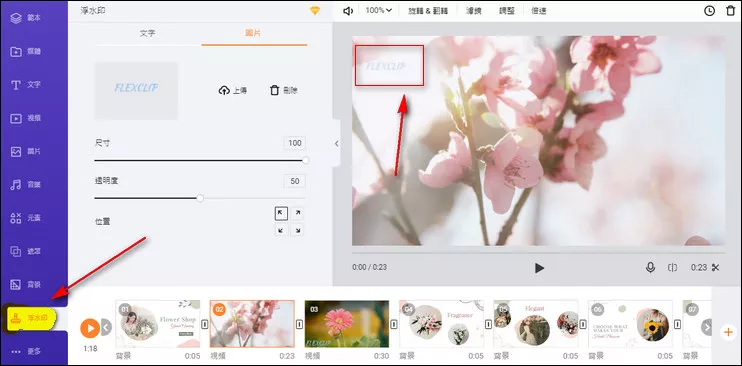Click the opacity (透明度) slider handle
This screenshot has height=366, width=742.
(200, 198)
